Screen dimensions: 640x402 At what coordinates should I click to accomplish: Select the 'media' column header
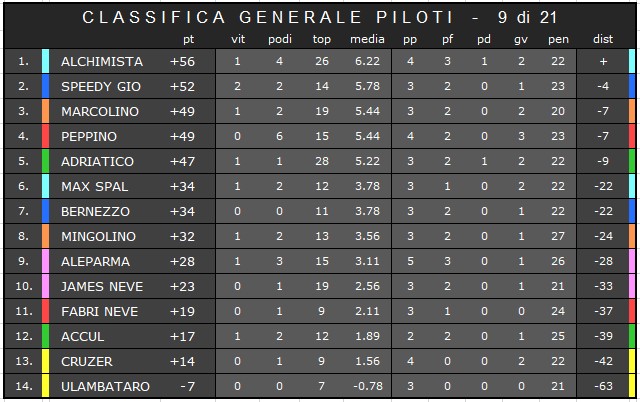(x=367, y=39)
